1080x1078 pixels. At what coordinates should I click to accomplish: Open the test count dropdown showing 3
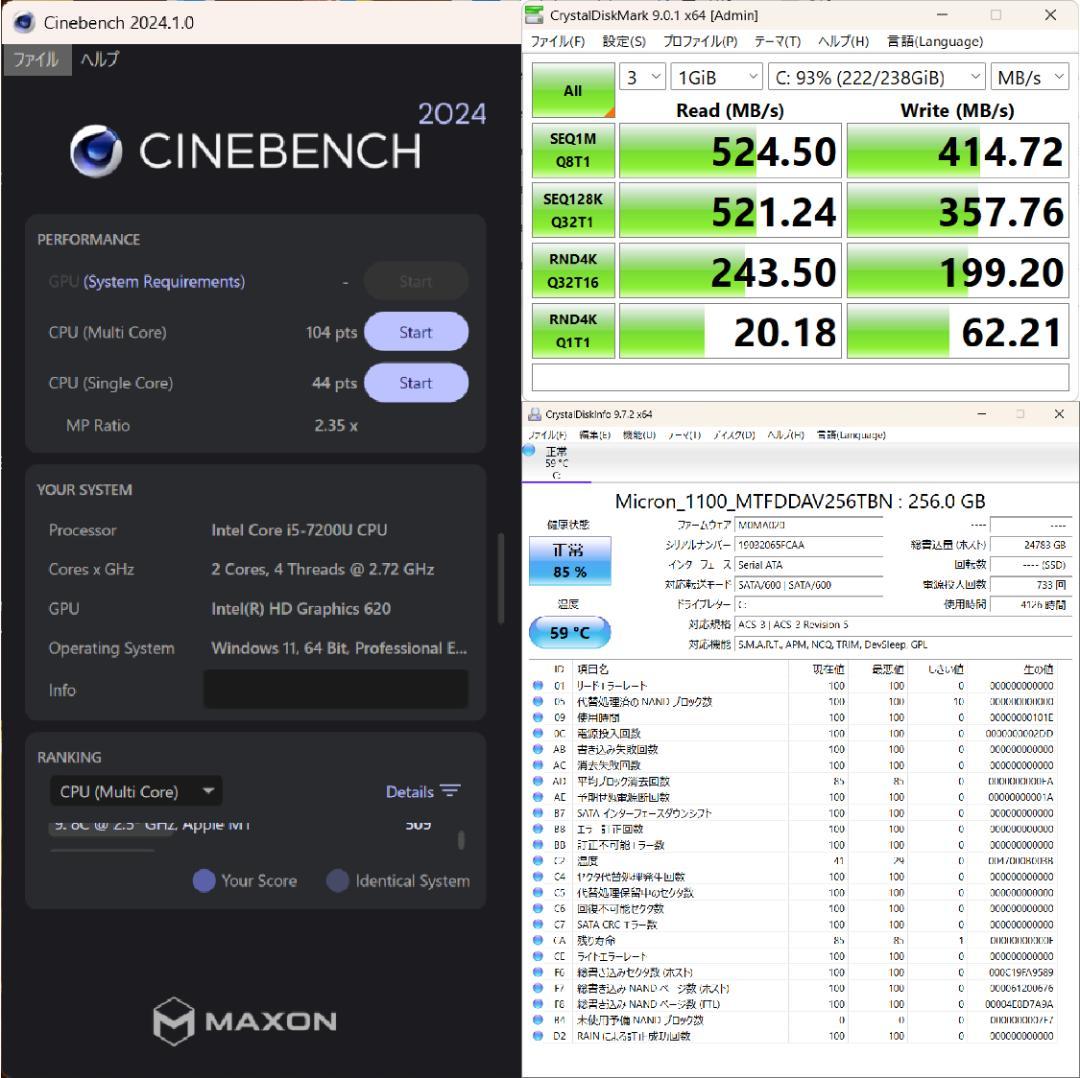tap(642, 78)
